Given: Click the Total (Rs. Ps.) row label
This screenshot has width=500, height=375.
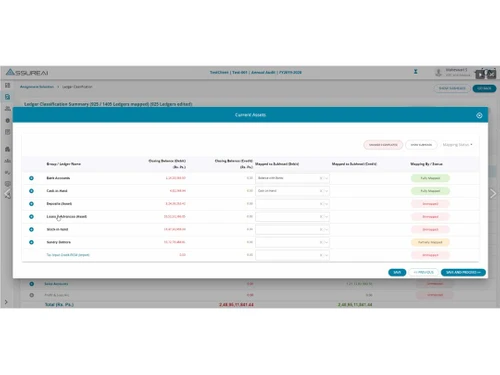Looking at the screenshot, I should tap(59, 305).
